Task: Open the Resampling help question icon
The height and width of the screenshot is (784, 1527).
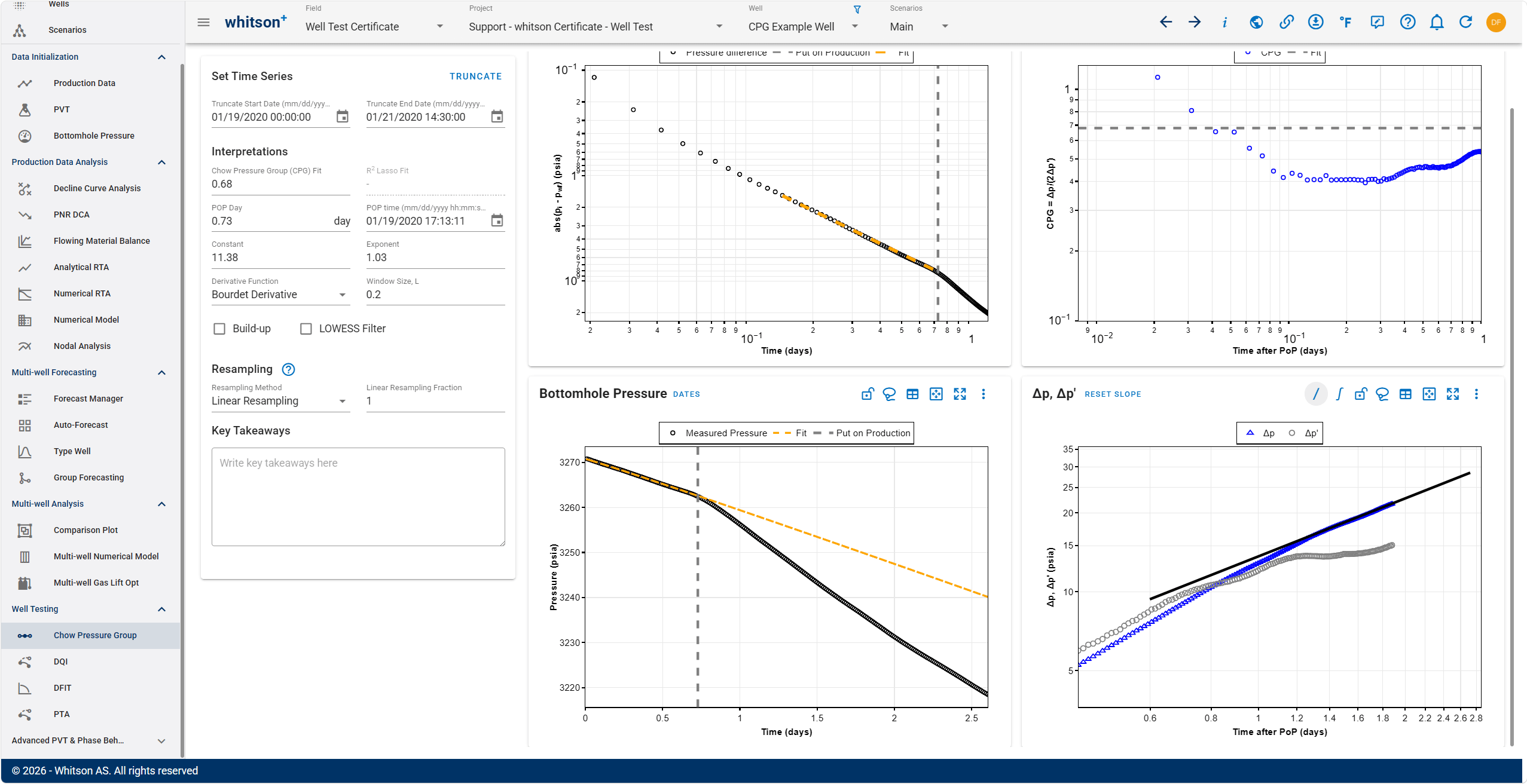Action: [288, 369]
